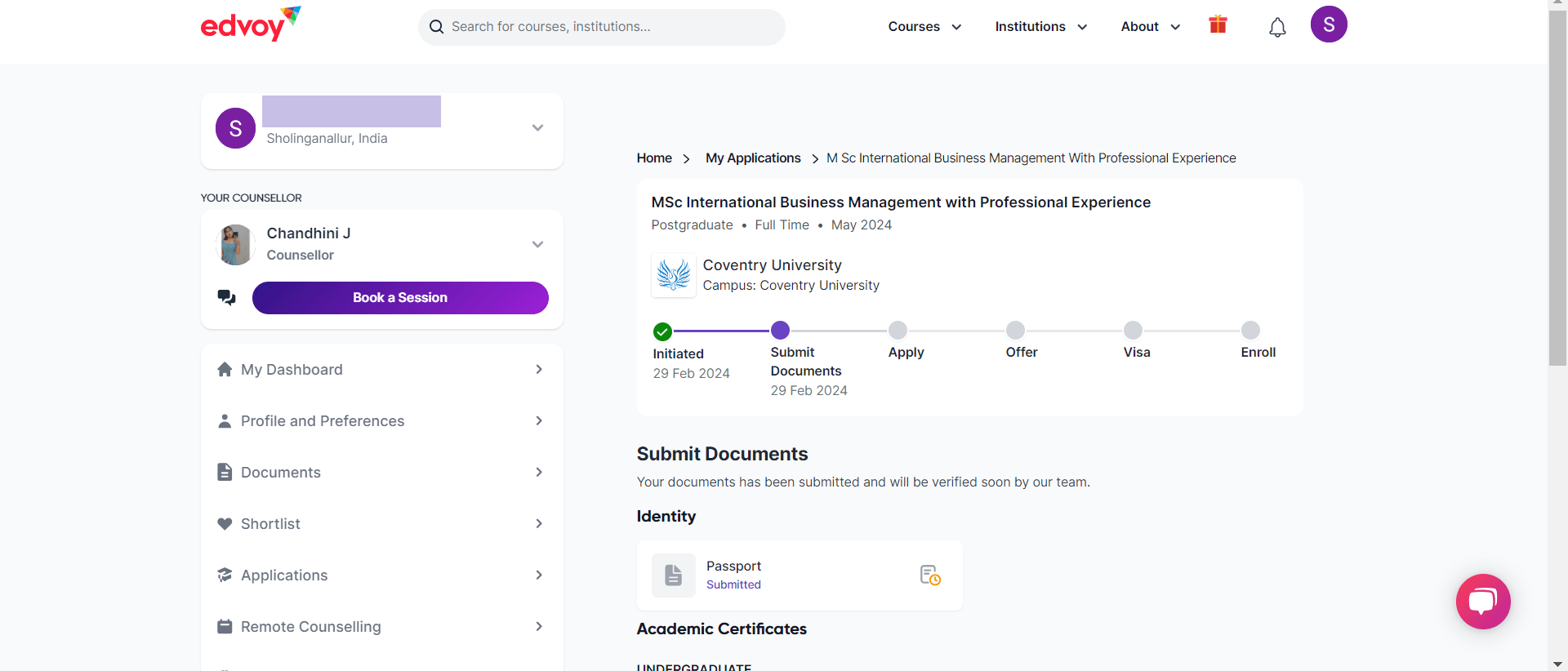
Task: Open the gift rewards icon
Action: (1218, 24)
